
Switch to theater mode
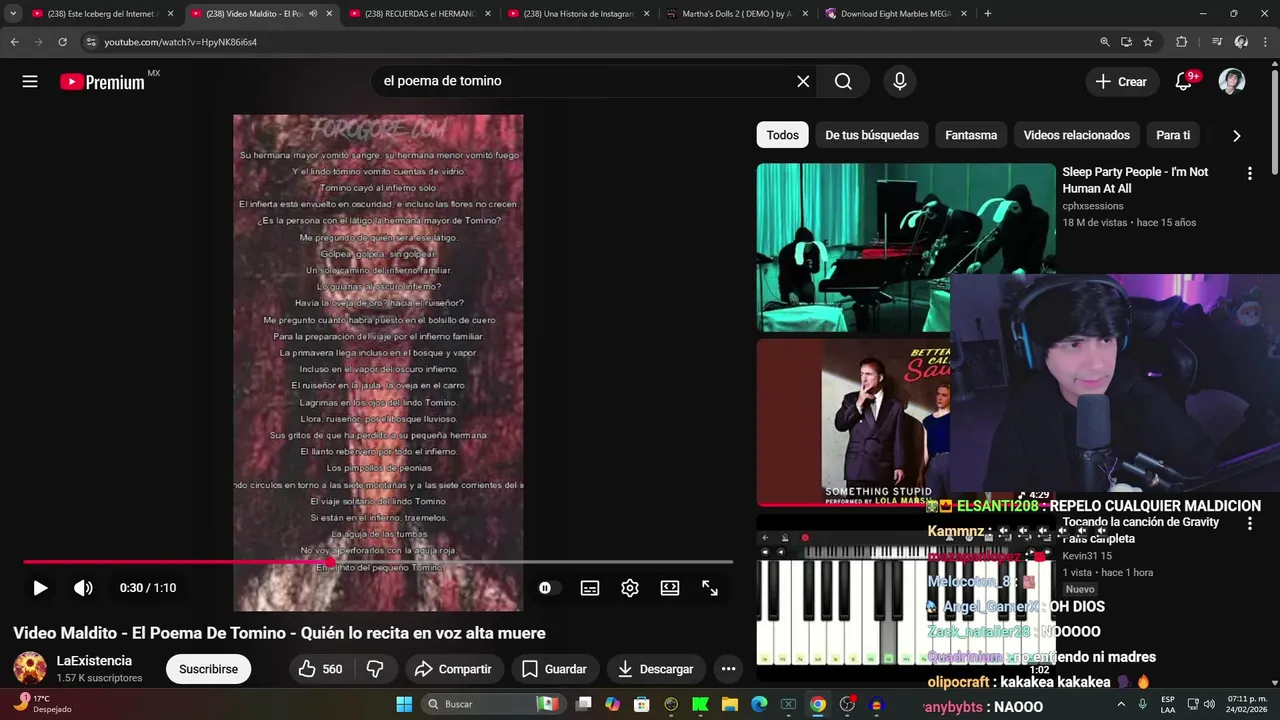(670, 588)
